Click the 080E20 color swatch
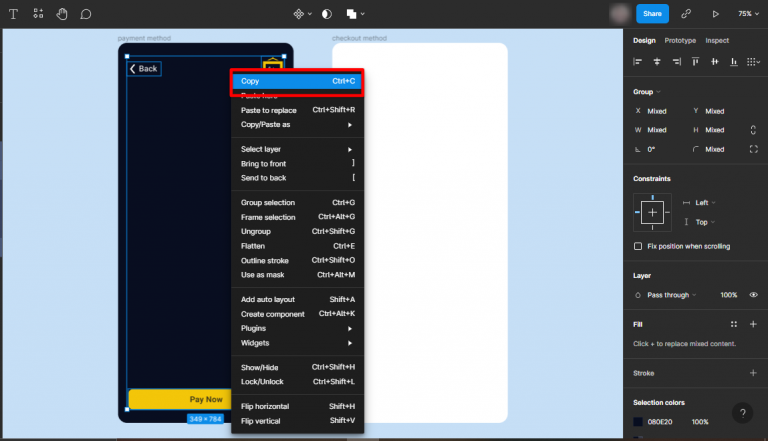Screen dimensions: 768x441 tap(638, 422)
